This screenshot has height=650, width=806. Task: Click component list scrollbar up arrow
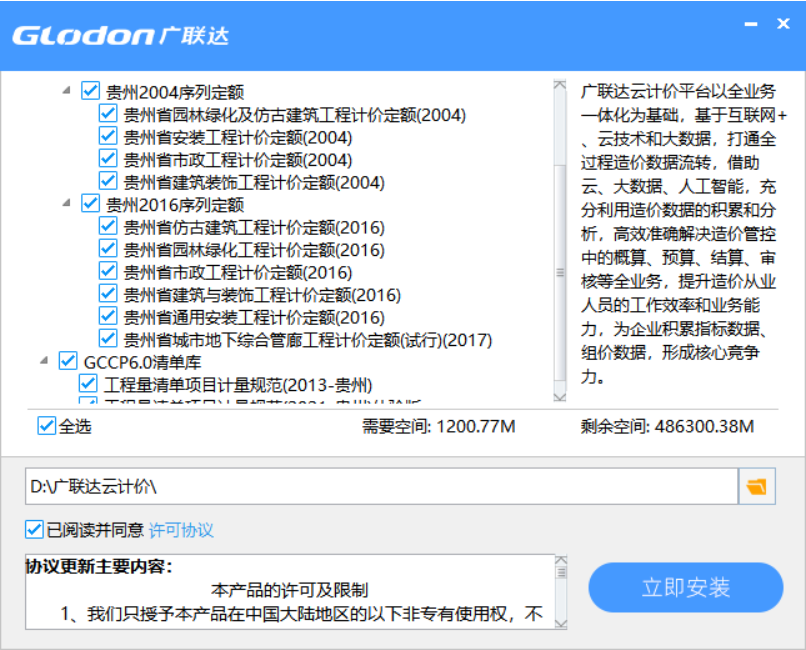point(560,85)
